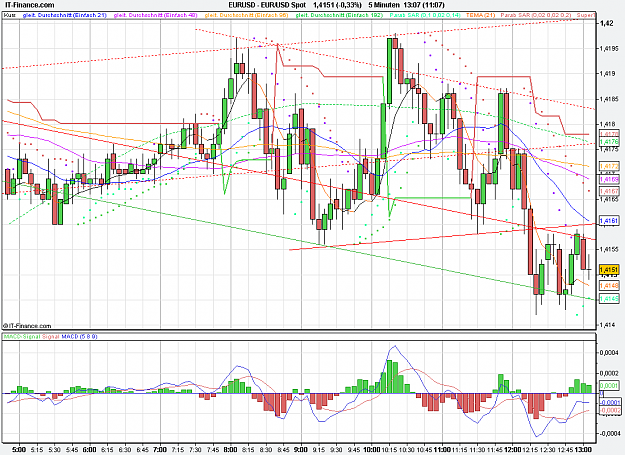The height and width of the screenshot is (455, 625).
Task: Click the 'Kurs' legend label
Action: point(10,15)
